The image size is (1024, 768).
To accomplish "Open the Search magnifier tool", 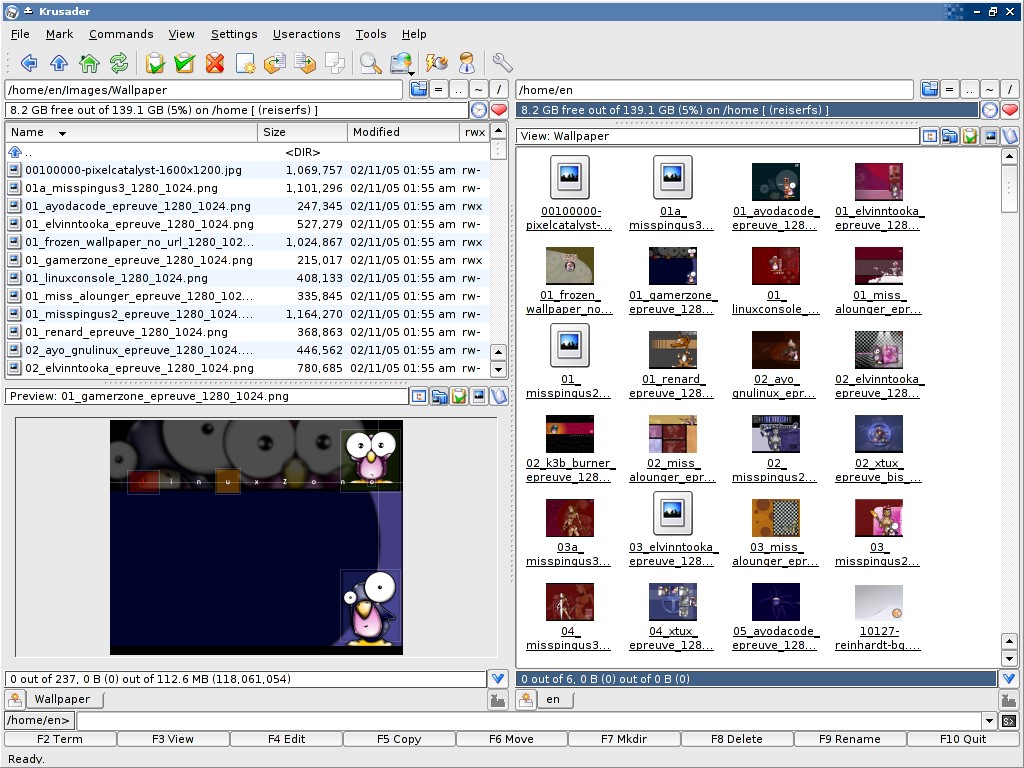I will (370, 63).
